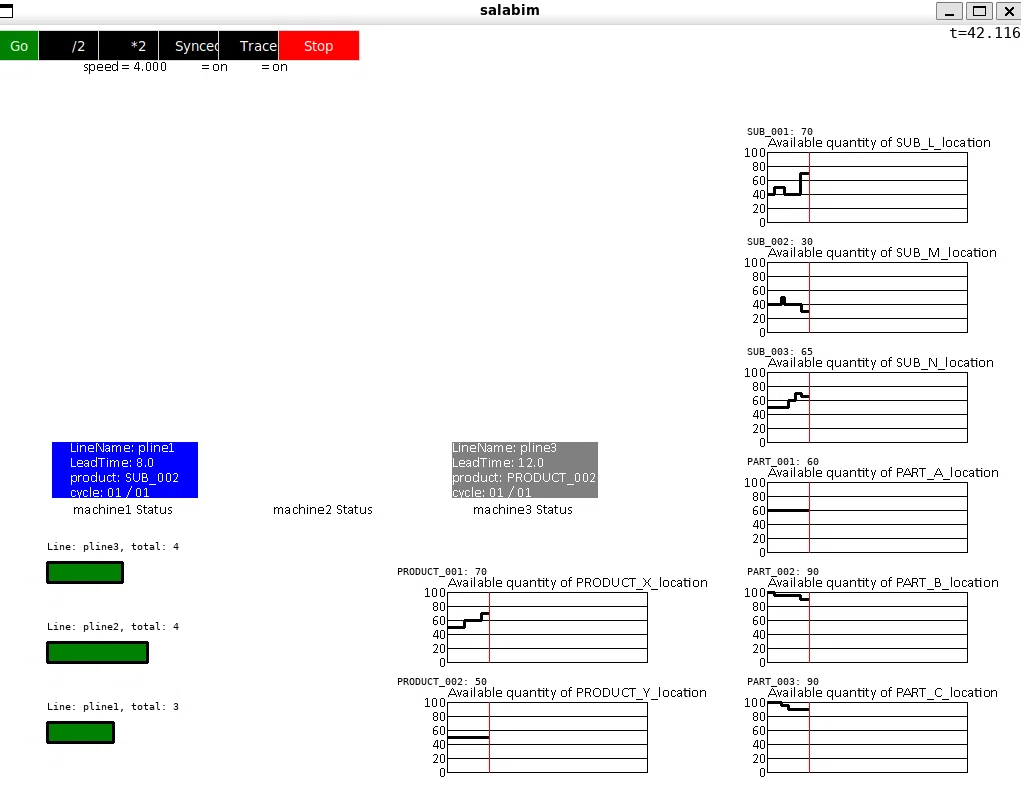Click the PART_C_location quantity chart

coord(867,738)
